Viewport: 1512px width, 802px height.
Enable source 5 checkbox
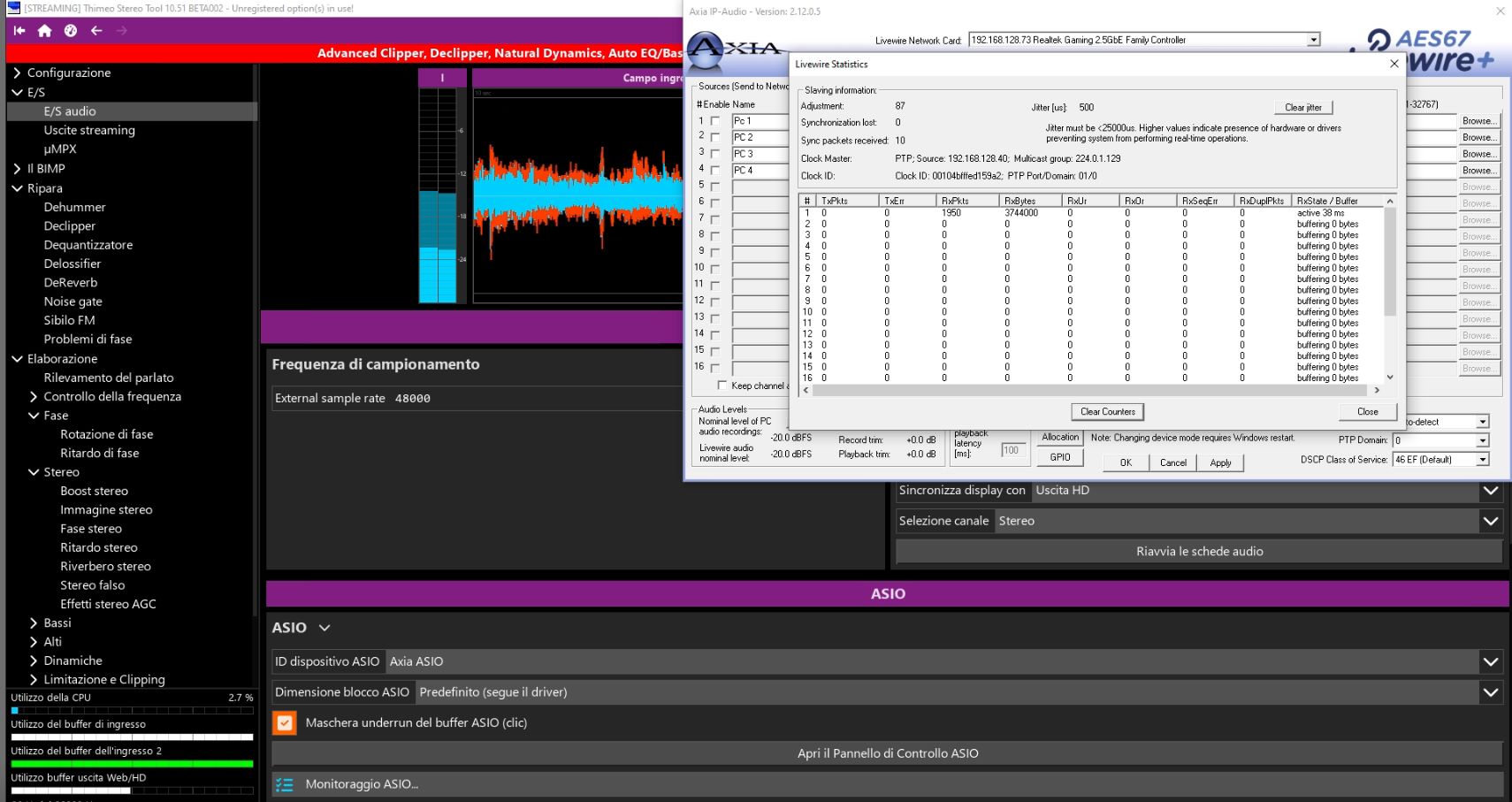tap(715, 187)
